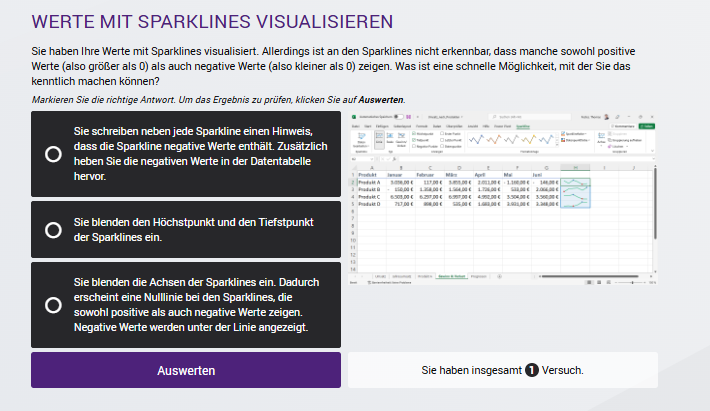Open the Prognose sheet tab
Screen dimensions: 710x411
[479, 276]
